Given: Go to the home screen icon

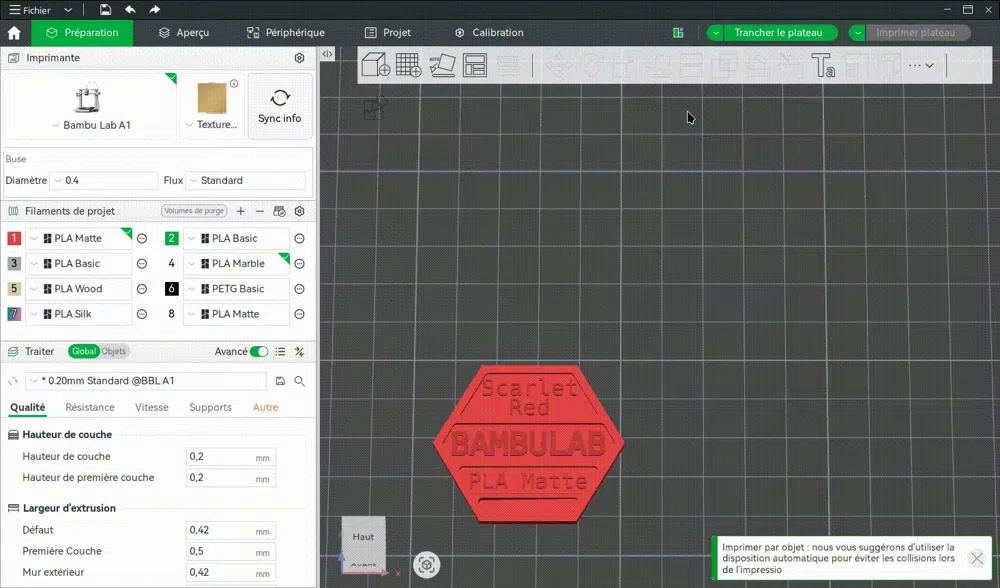Looking at the screenshot, I should click(14, 33).
